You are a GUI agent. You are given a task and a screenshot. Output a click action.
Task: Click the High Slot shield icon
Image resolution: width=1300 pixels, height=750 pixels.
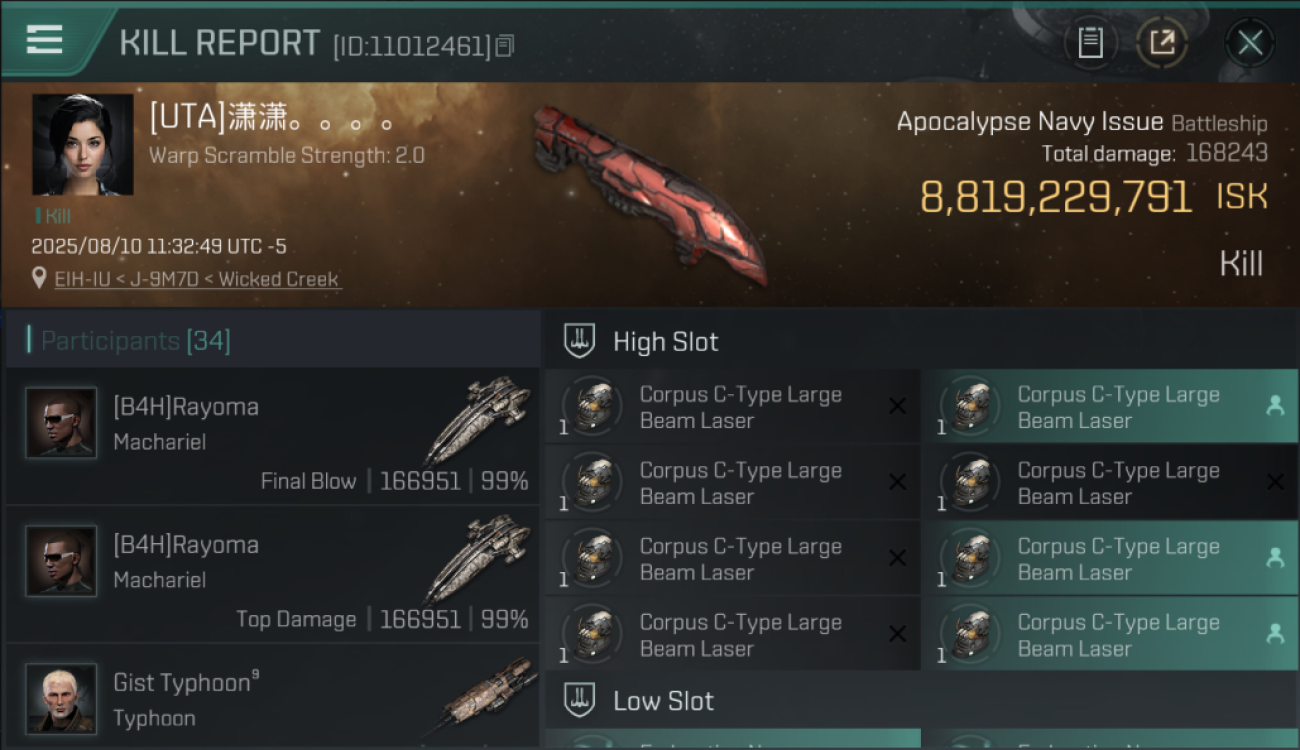580,341
